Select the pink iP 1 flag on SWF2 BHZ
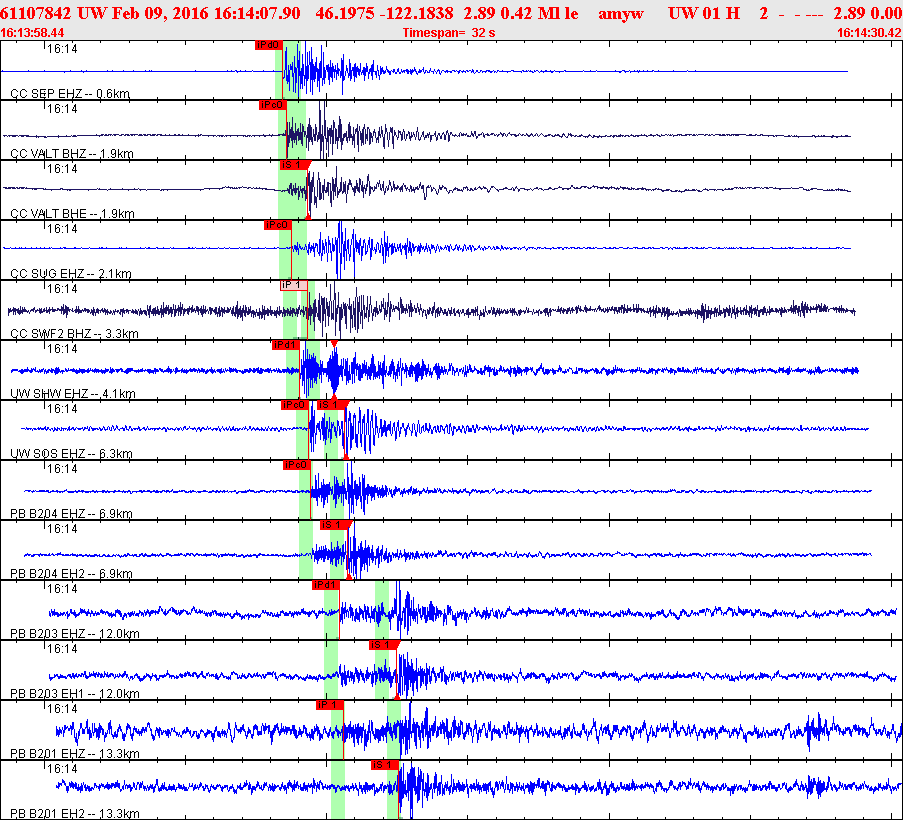The height and width of the screenshot is (820, 903). [294, 284]
